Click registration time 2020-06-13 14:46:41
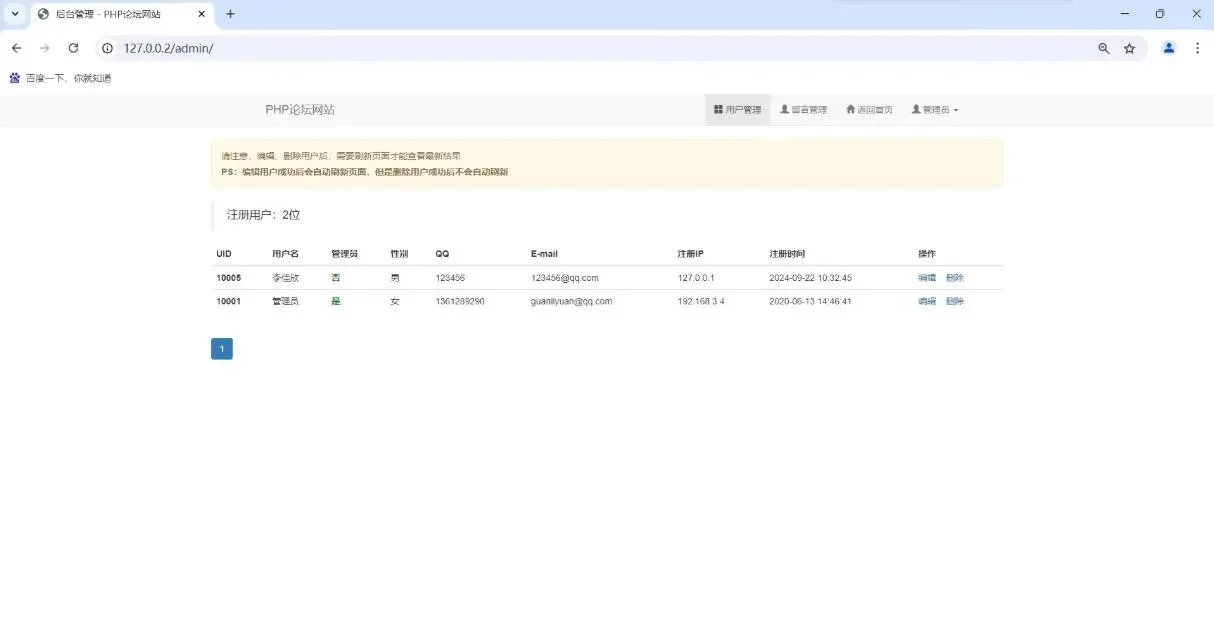Screen dimensions: 1214x641 pyautogui.click(x=811, y=301)
